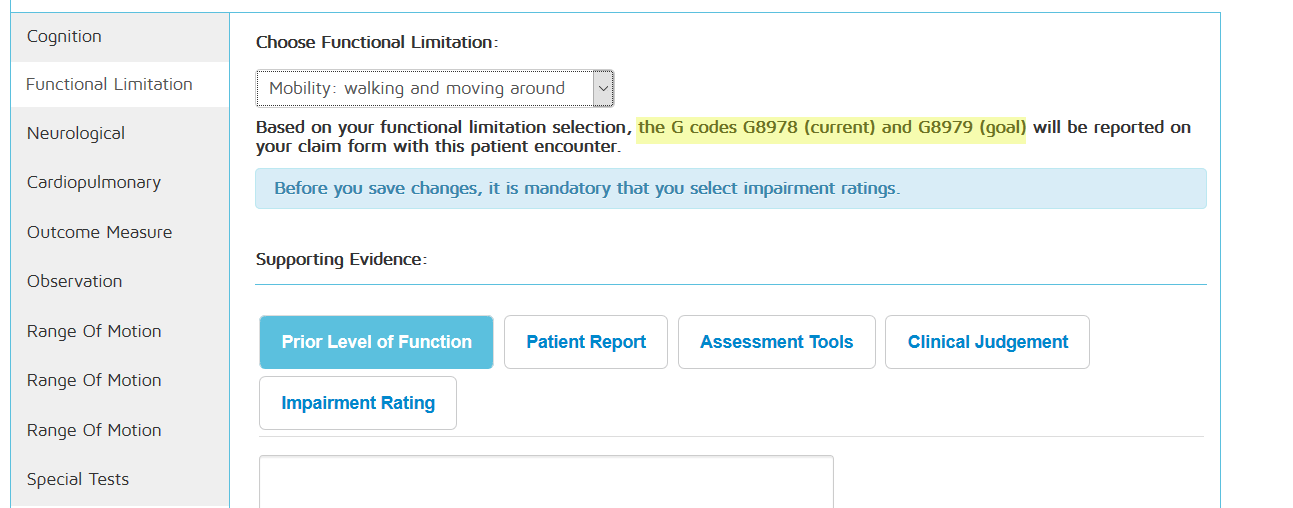Open the Impairment Rating section
The image size is (1293, 508).
tap(358, 403)
